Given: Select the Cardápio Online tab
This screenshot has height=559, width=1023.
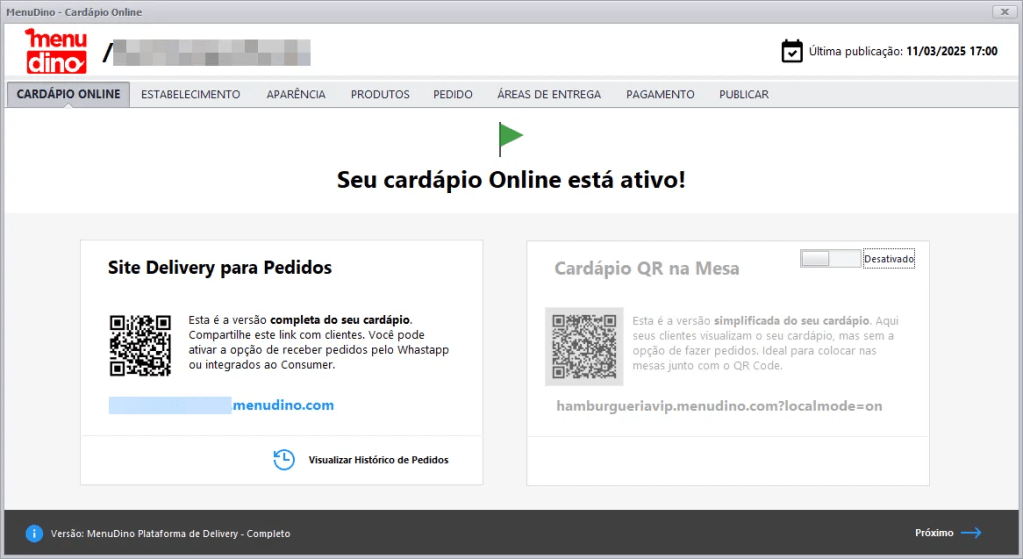Looking at the screenshot, I should [x=68, y=95].
